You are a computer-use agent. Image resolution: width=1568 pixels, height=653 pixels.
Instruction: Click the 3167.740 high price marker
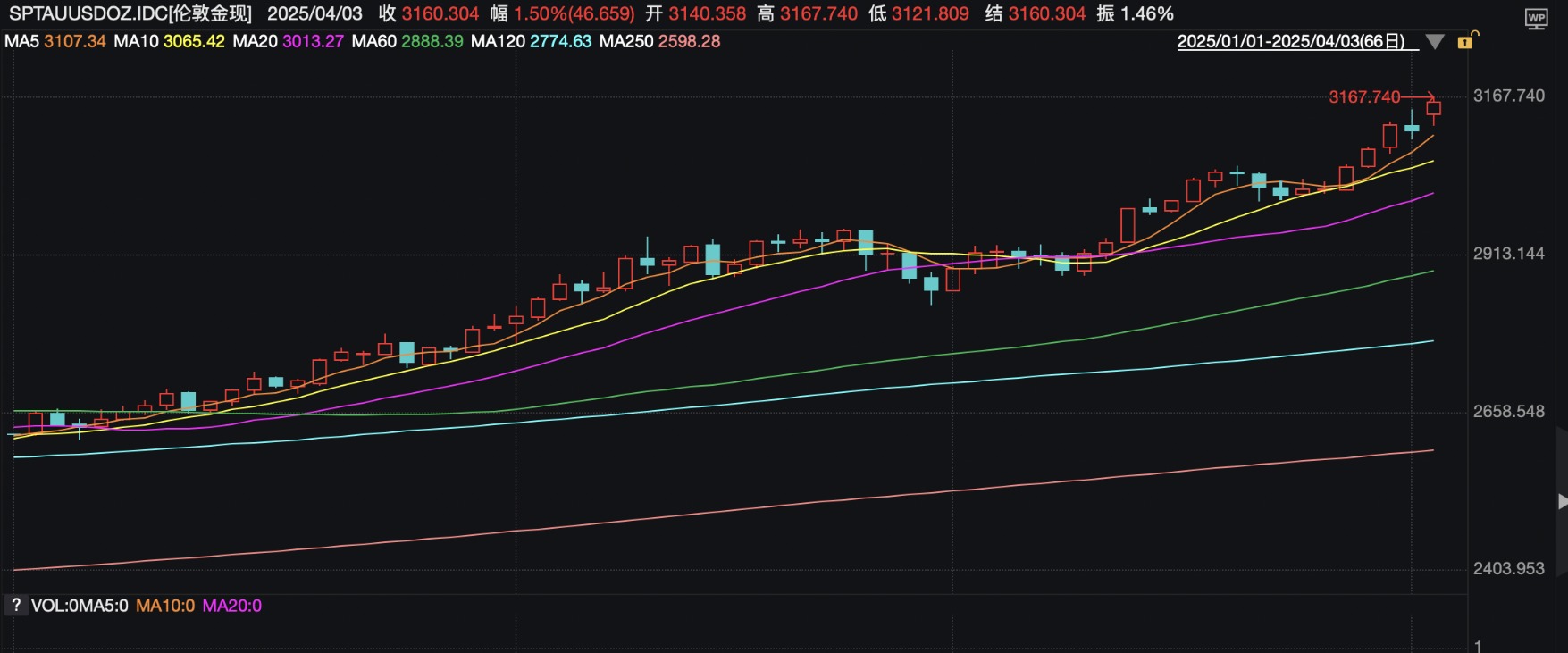pos(1364,96)
